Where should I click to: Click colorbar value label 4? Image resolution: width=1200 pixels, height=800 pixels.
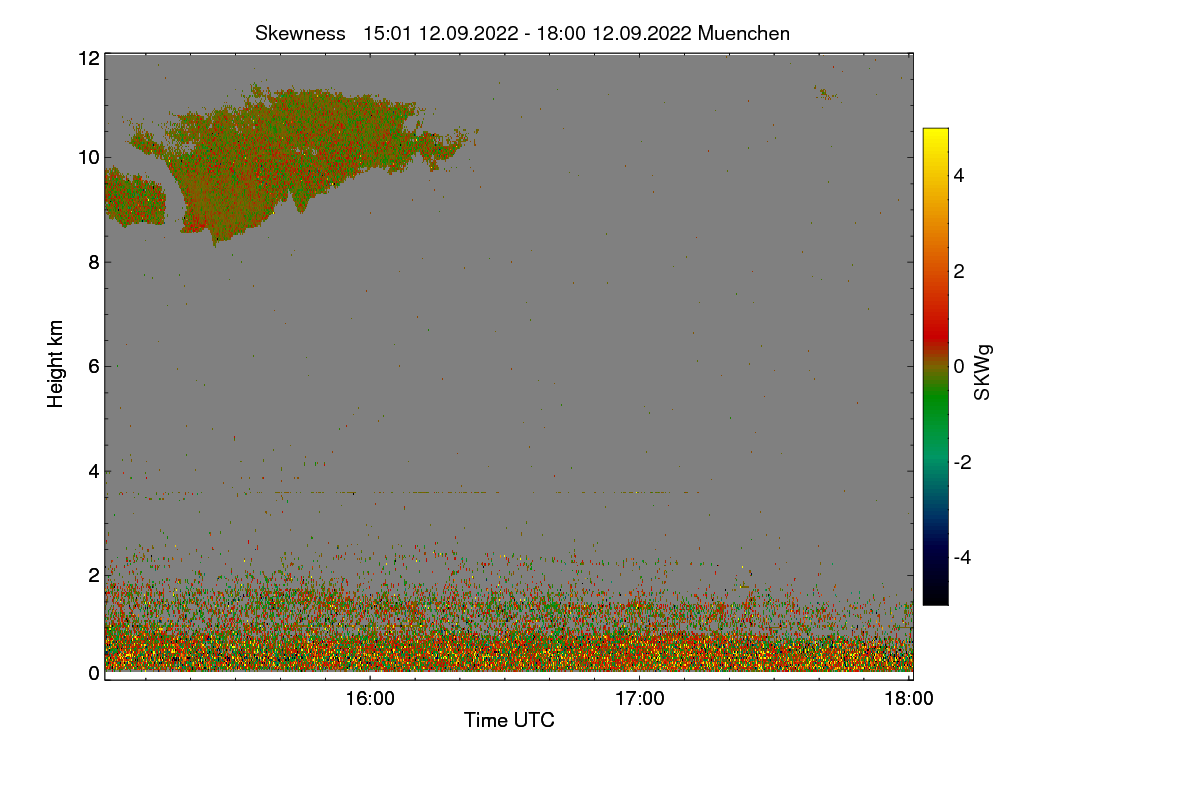[960, 175]
